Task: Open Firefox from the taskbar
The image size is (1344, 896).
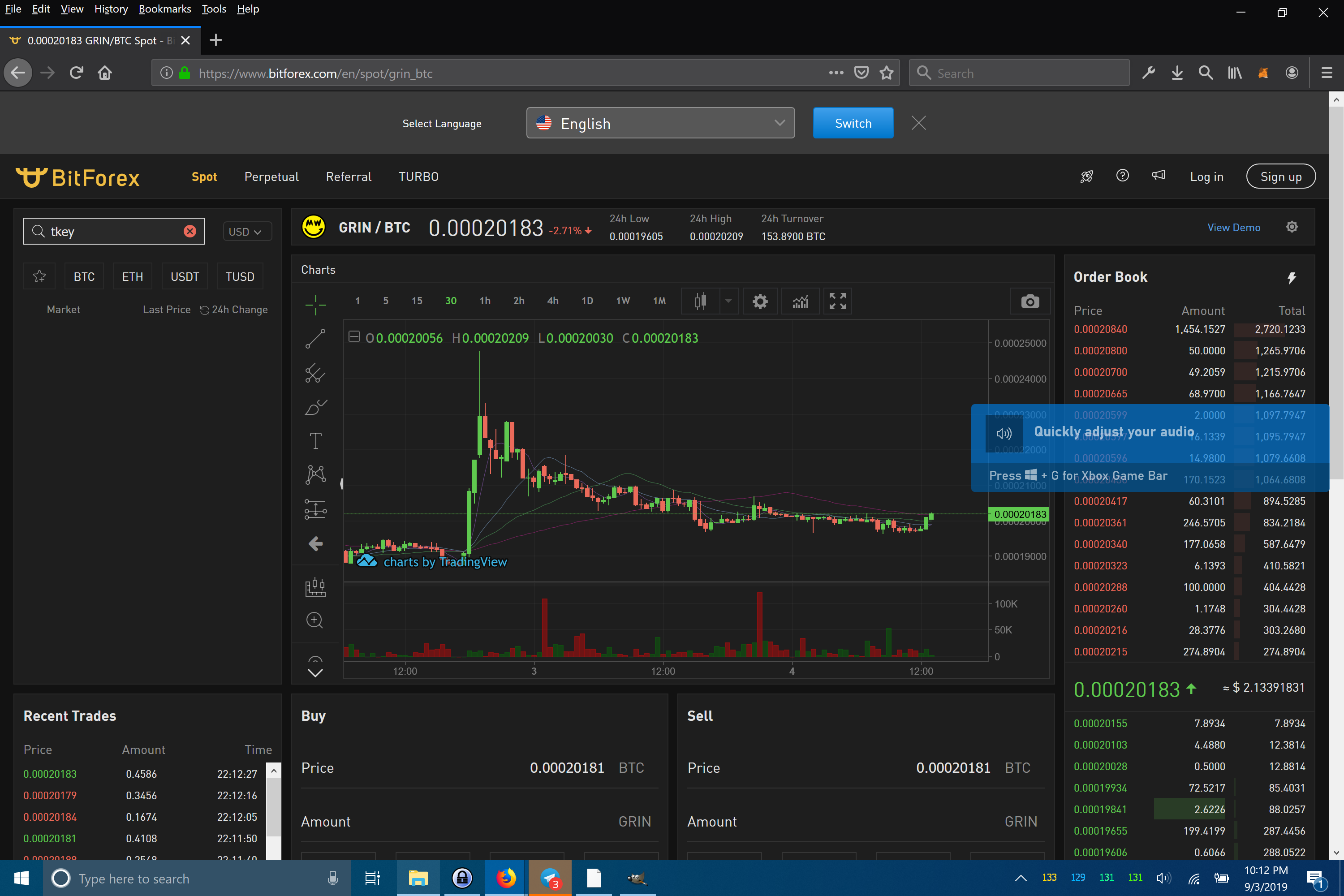Action: pyautogui.click(x=505, y=878)
